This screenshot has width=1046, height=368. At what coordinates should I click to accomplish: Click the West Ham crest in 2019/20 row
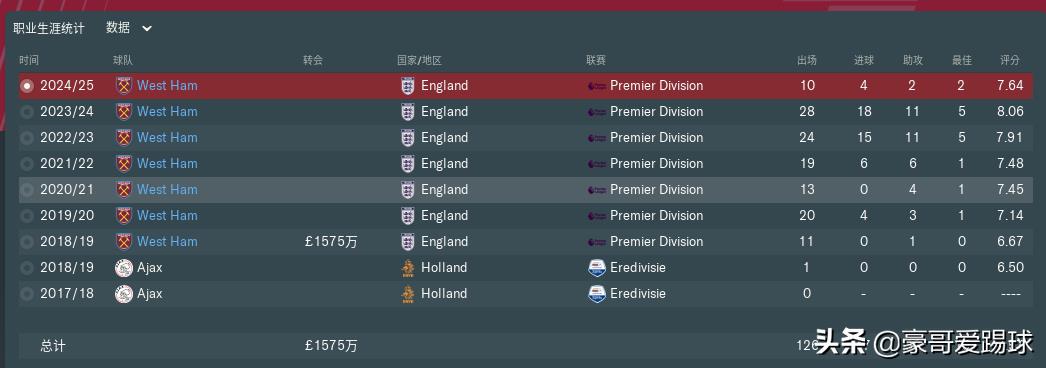click(x=123, y=215)
